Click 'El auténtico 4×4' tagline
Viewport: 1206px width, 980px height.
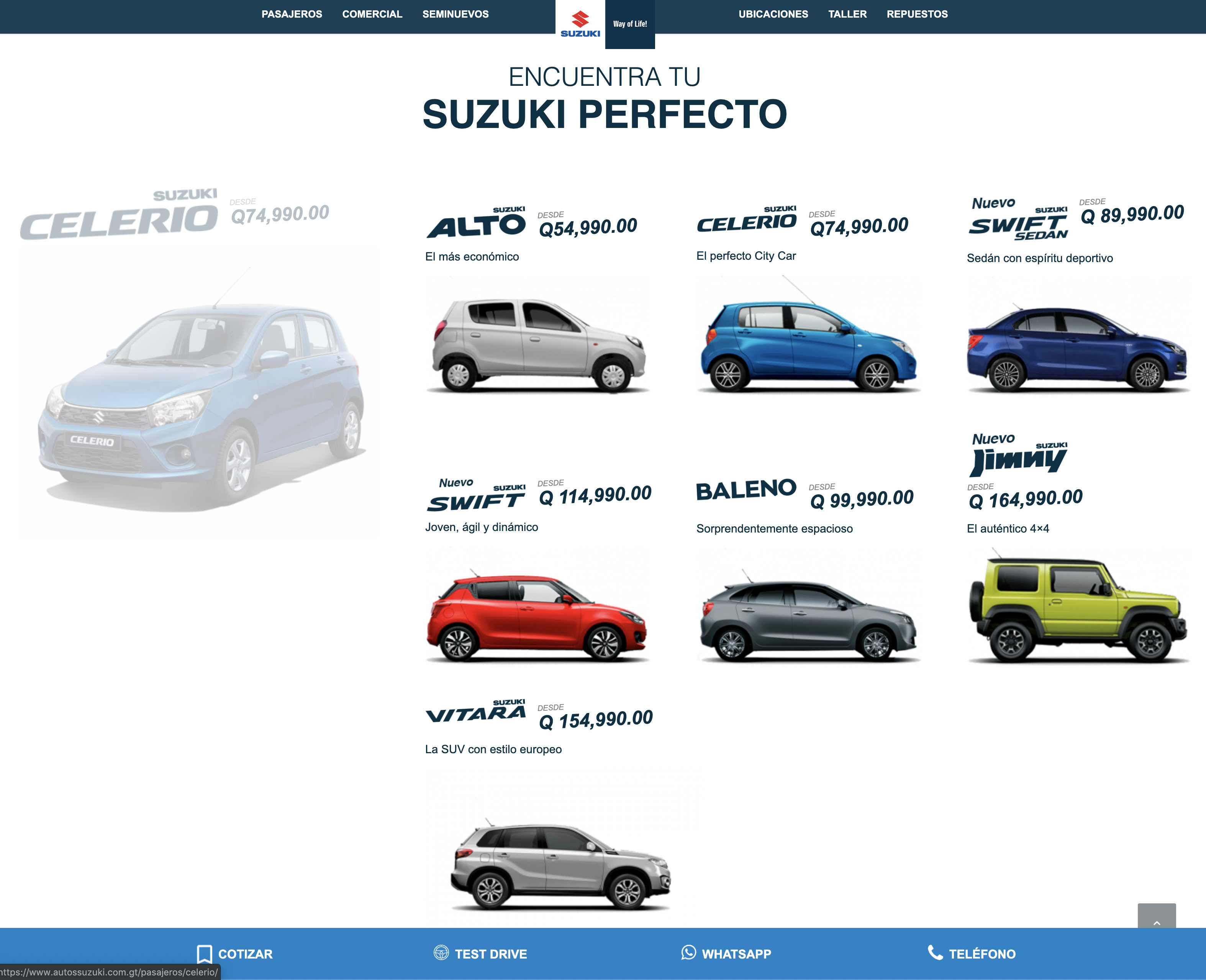1008,529
